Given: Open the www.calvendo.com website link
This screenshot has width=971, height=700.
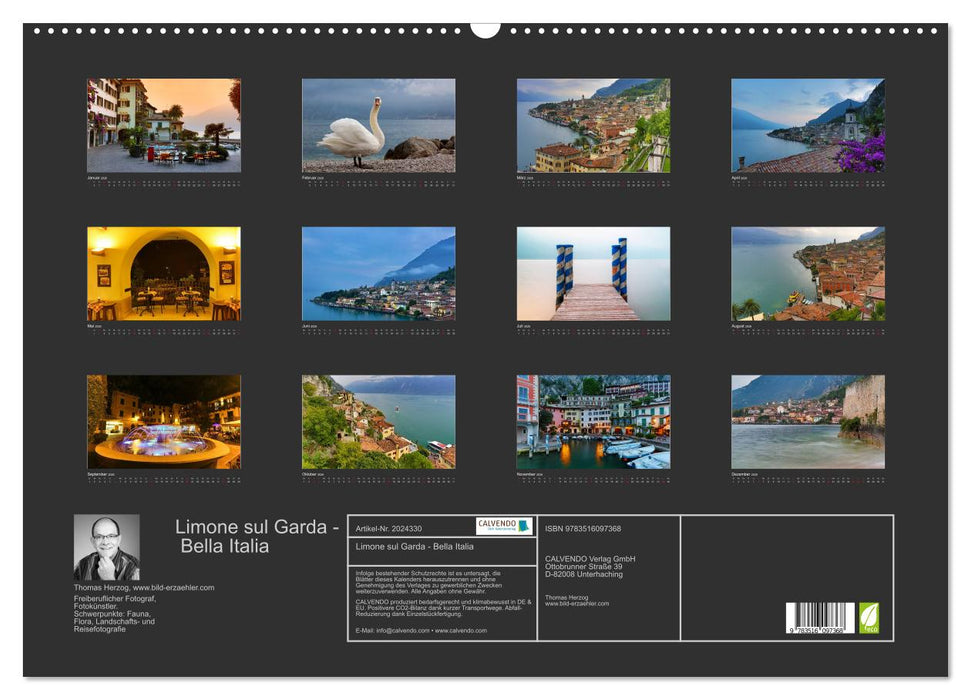Looking at the screenshot, I should click(459, 630).
